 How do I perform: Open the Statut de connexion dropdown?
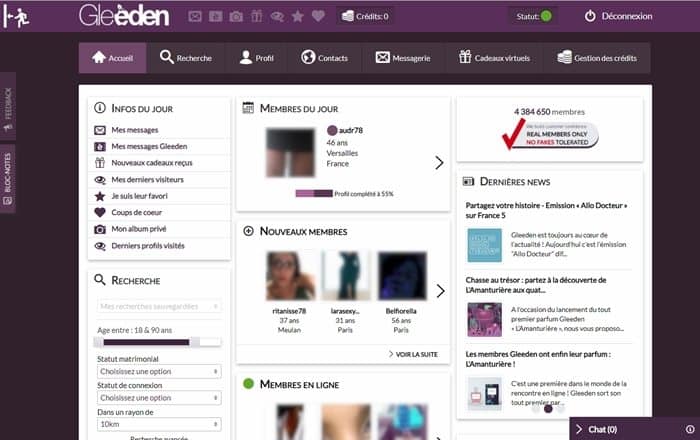(x=159, y=398)
